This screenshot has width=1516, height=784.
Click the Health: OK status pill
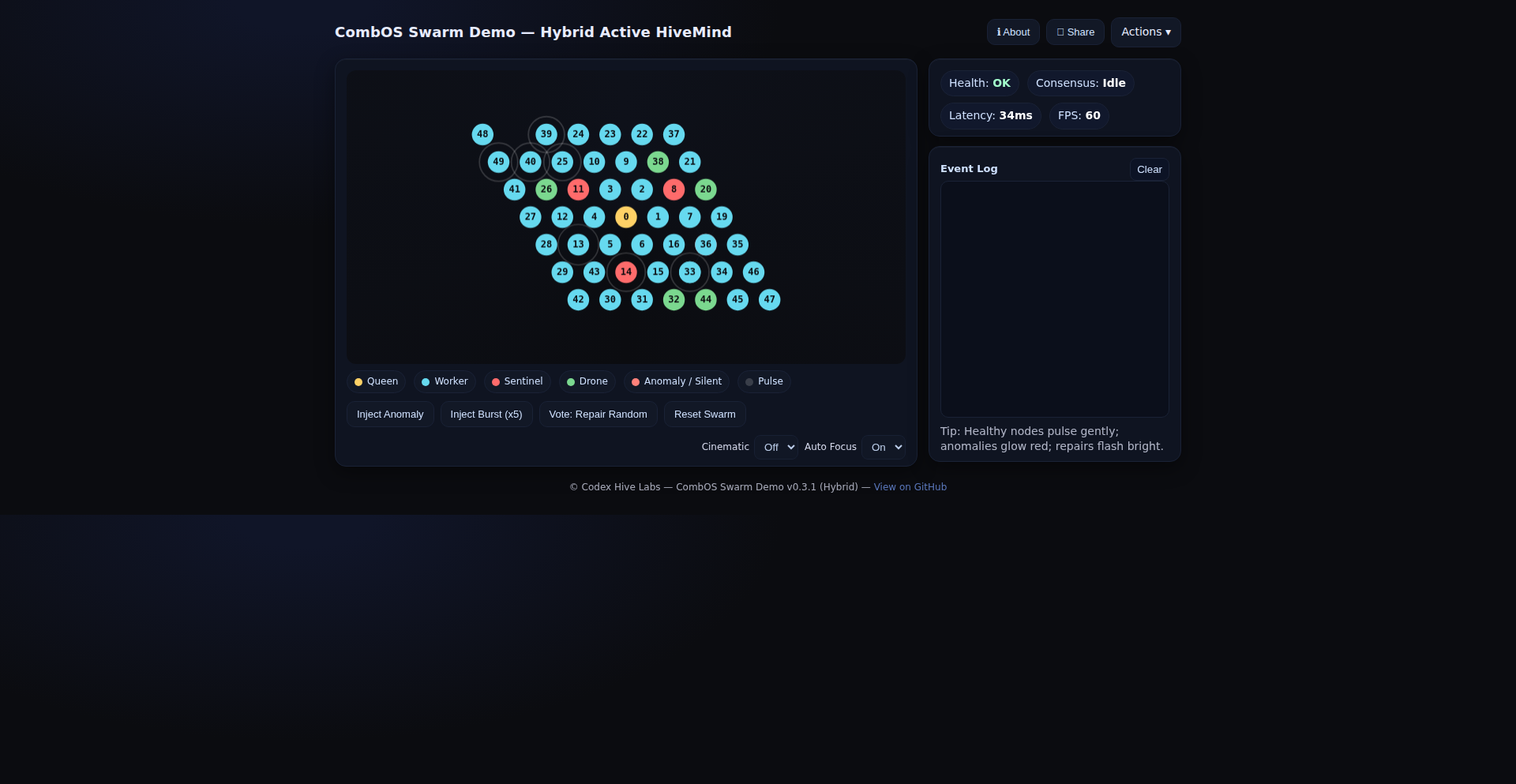980,84
